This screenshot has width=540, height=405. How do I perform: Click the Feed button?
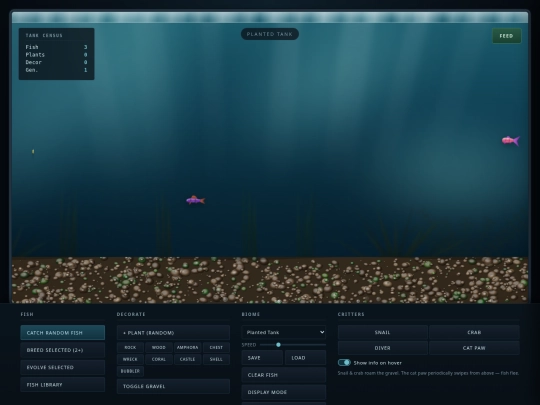coord(506,36)
